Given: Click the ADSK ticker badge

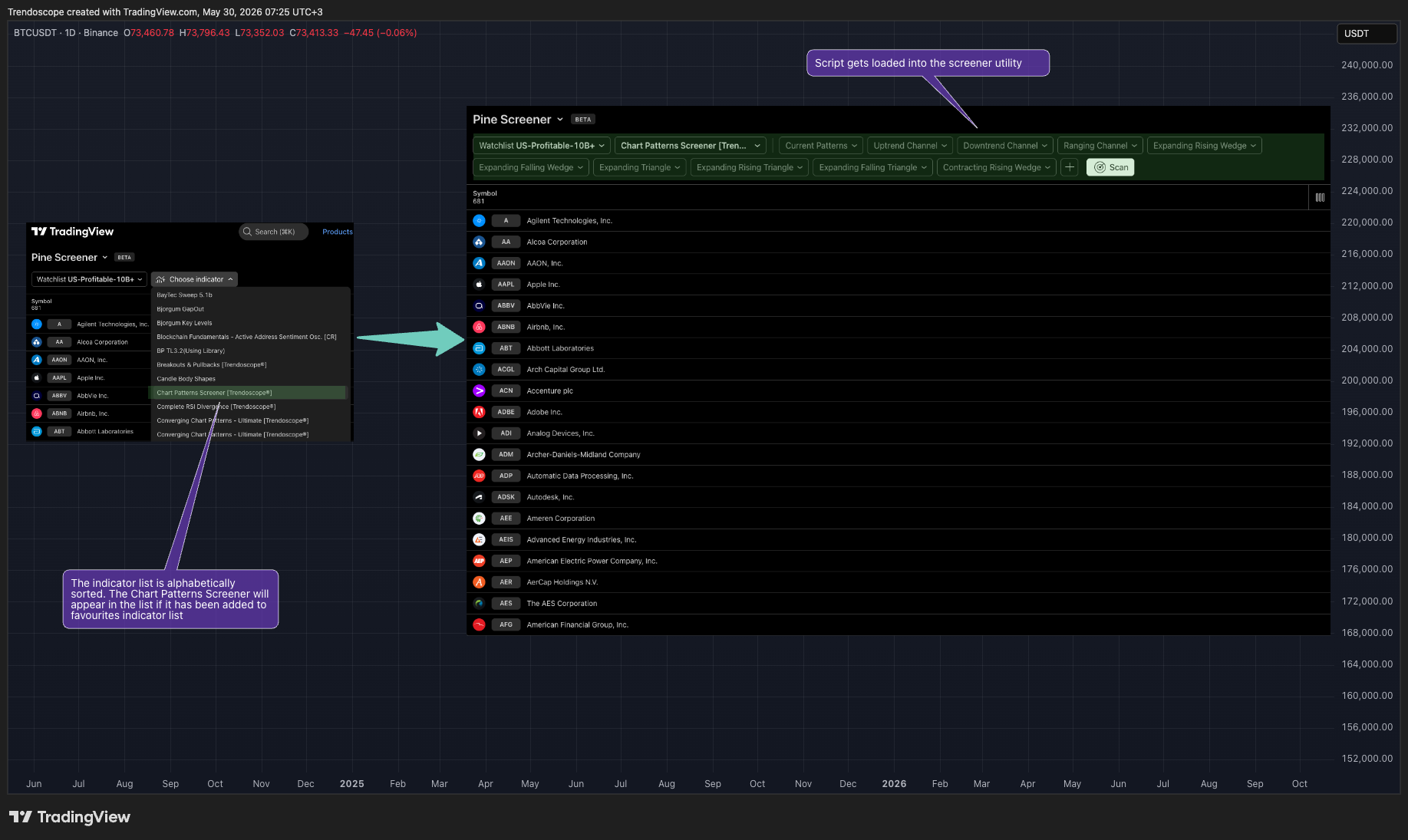Looking at the screenshot, I should coord(506,497).
